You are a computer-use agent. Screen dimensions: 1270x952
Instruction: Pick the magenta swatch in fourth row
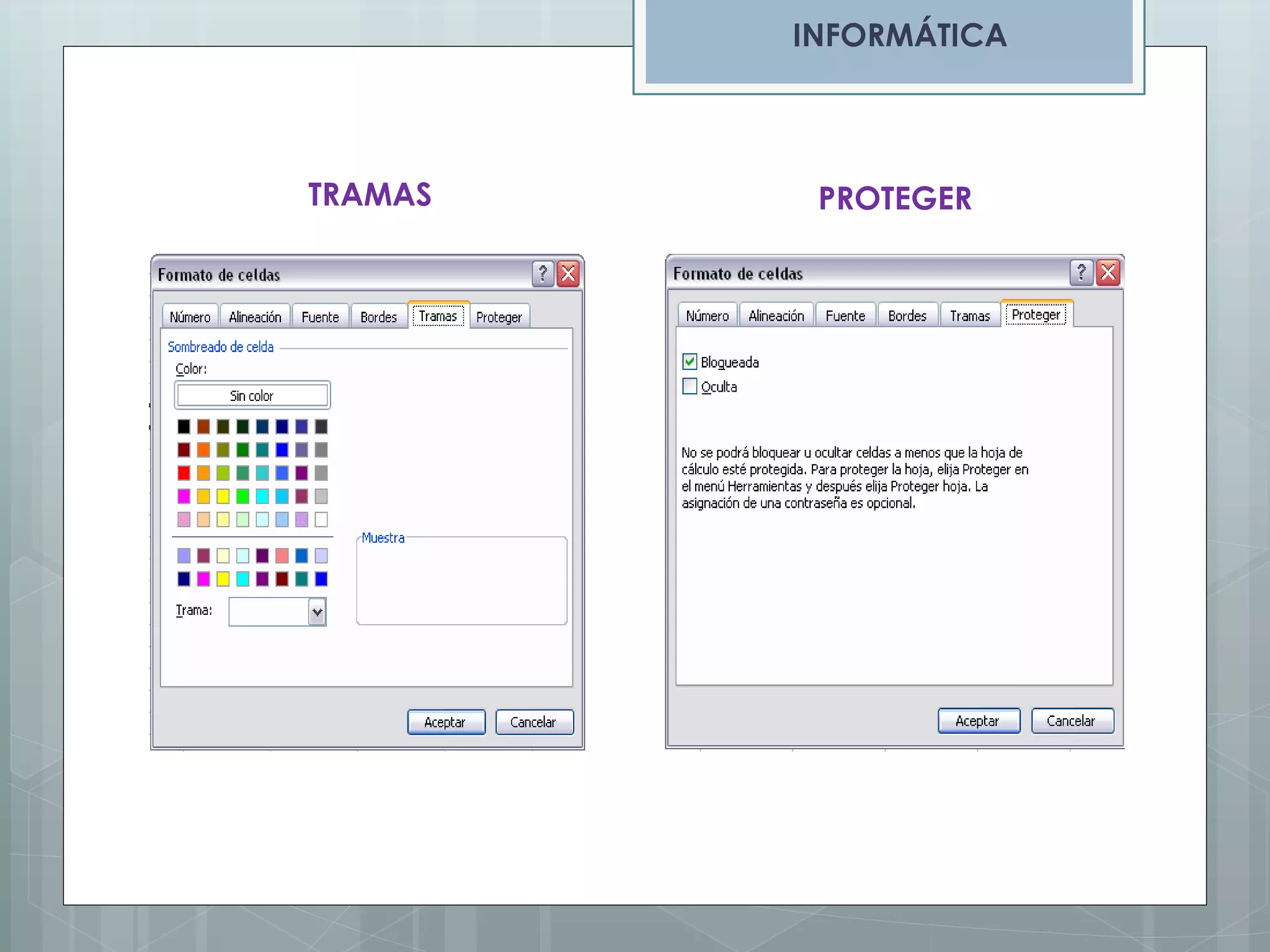pos(184,496)
